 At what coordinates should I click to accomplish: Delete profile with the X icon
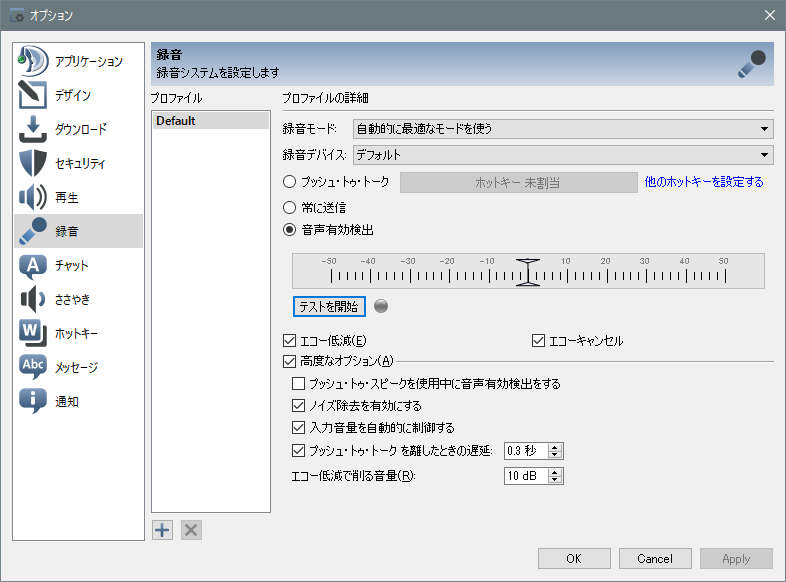point(191,530)
